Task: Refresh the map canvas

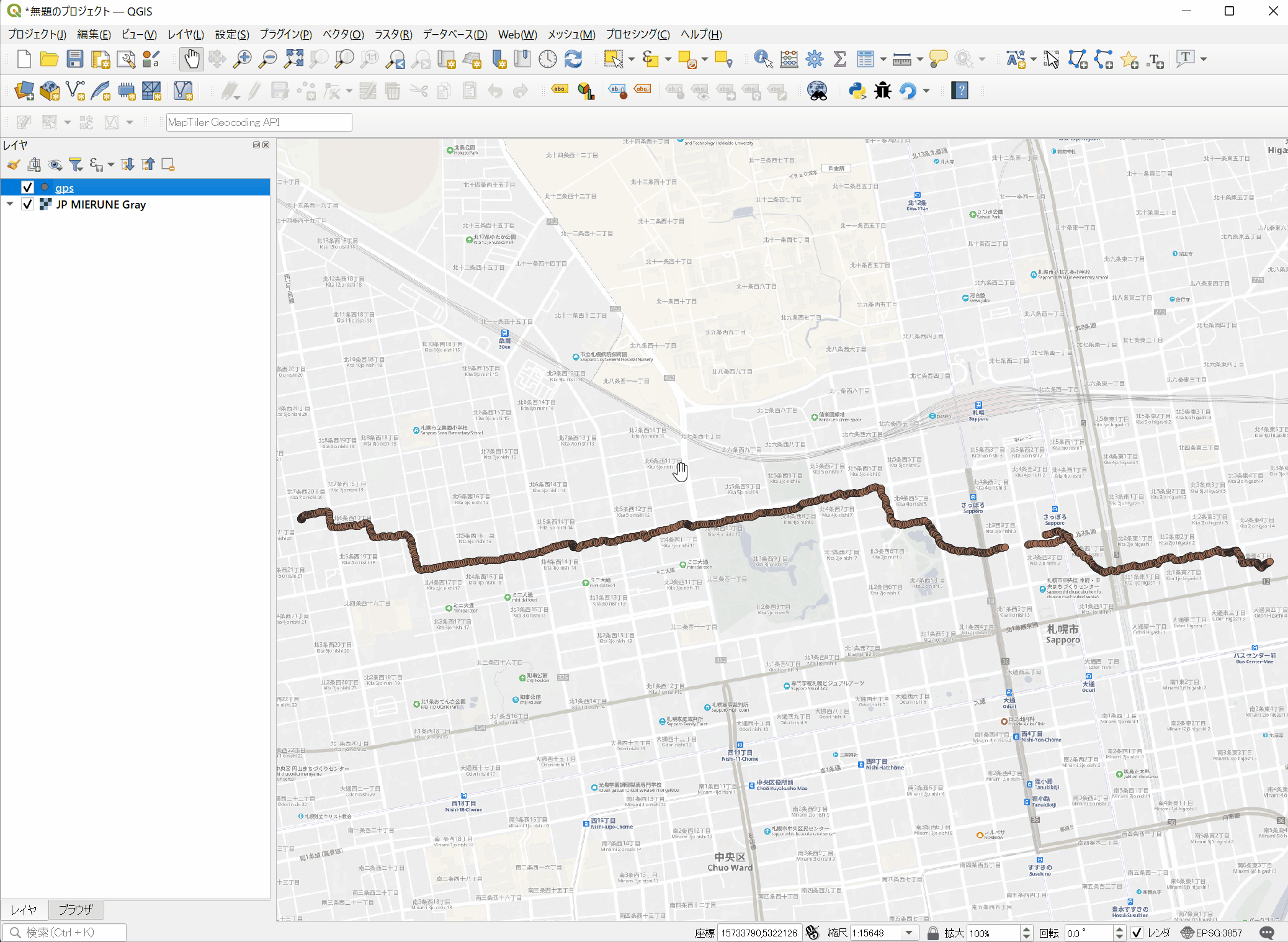Action: click(573, 59)
